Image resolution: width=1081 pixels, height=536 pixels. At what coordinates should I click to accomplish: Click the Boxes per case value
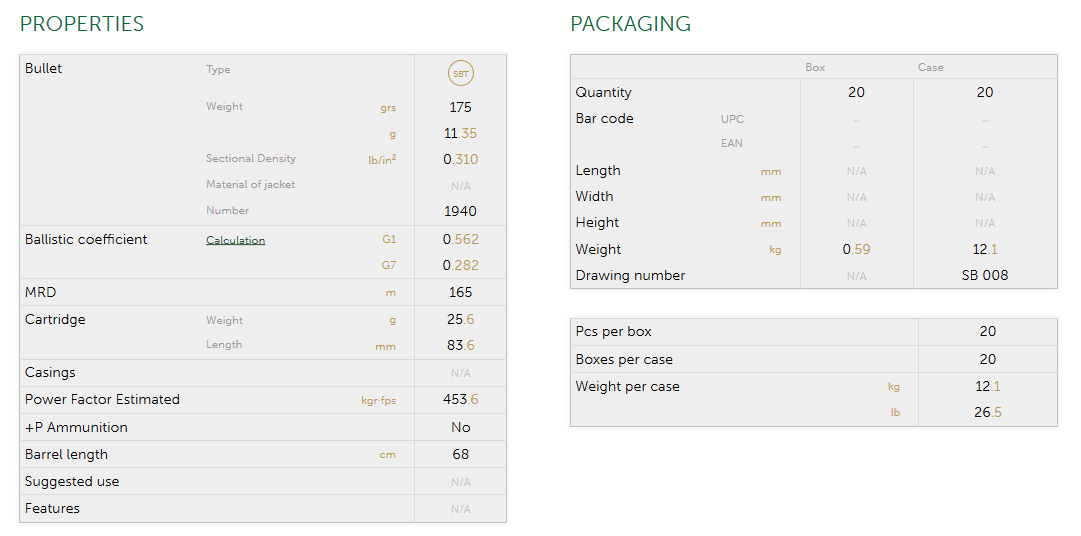point(987,359)
